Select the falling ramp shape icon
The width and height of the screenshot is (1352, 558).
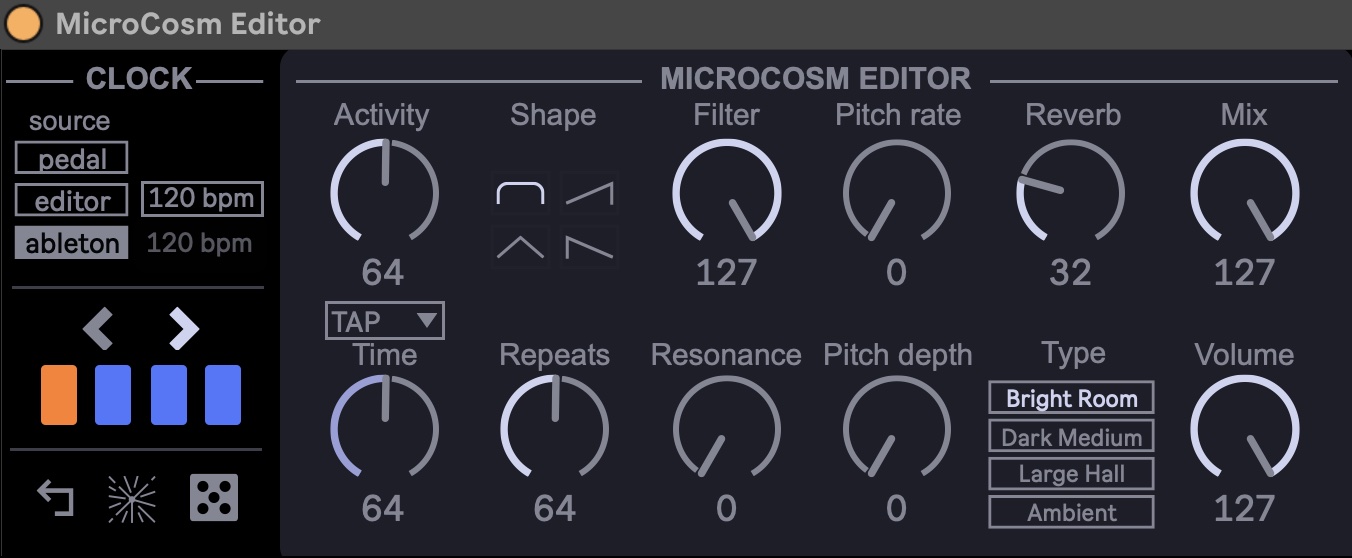click(590, 246)
